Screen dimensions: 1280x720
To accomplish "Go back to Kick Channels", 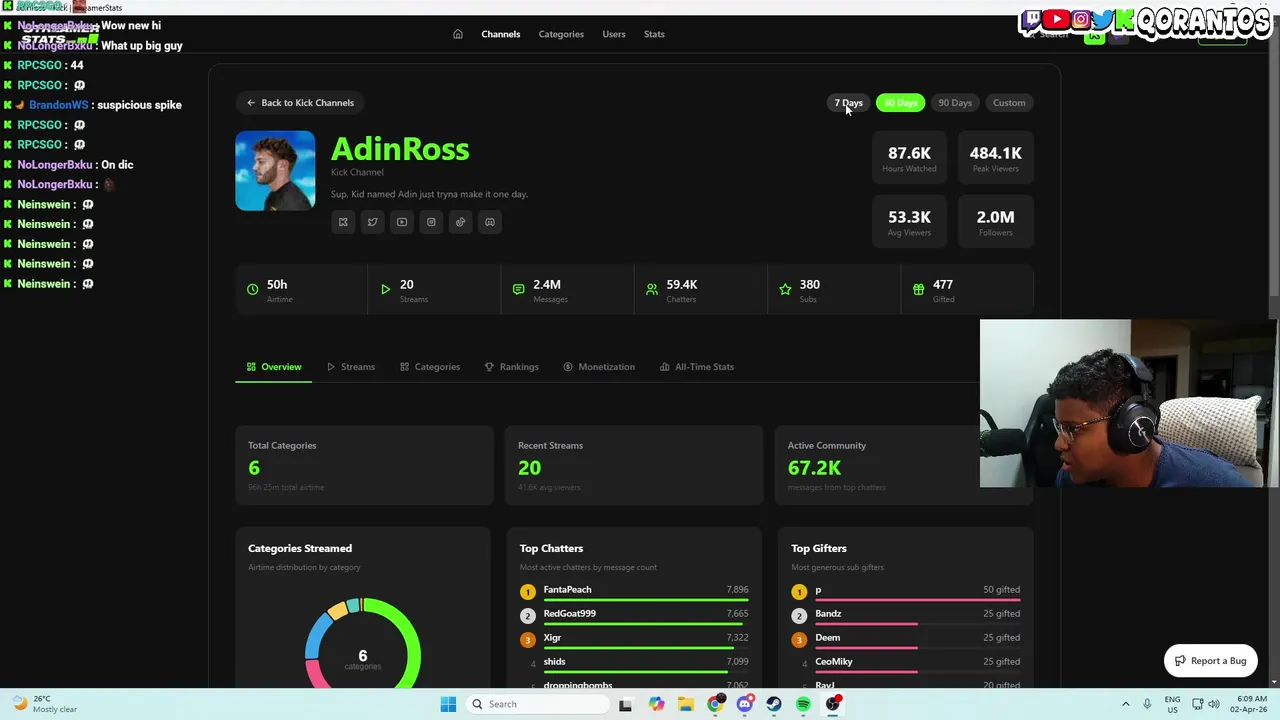I will (300, 103).
